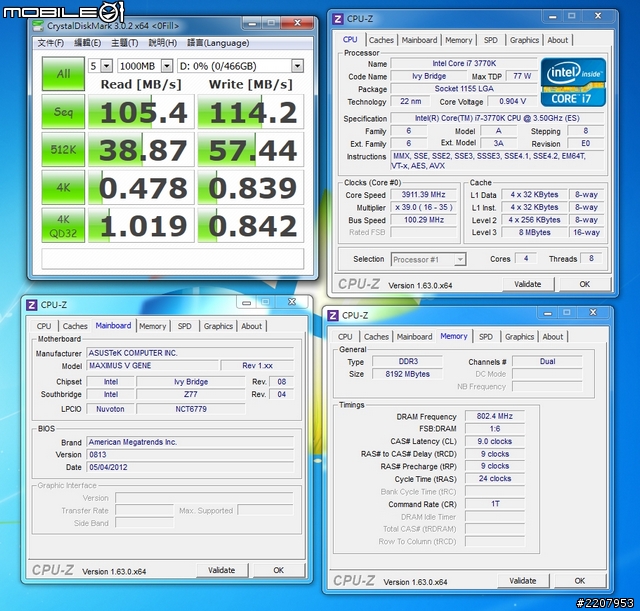
Task: Select CPU tab in CPU-Z CPU window
Action: click(x=350, y=40)
